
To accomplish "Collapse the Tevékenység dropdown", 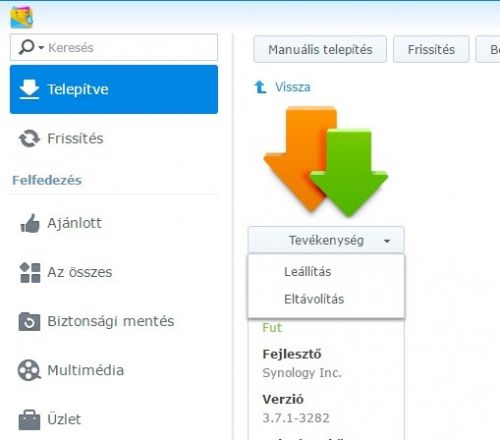I will (x=326, y=240).
